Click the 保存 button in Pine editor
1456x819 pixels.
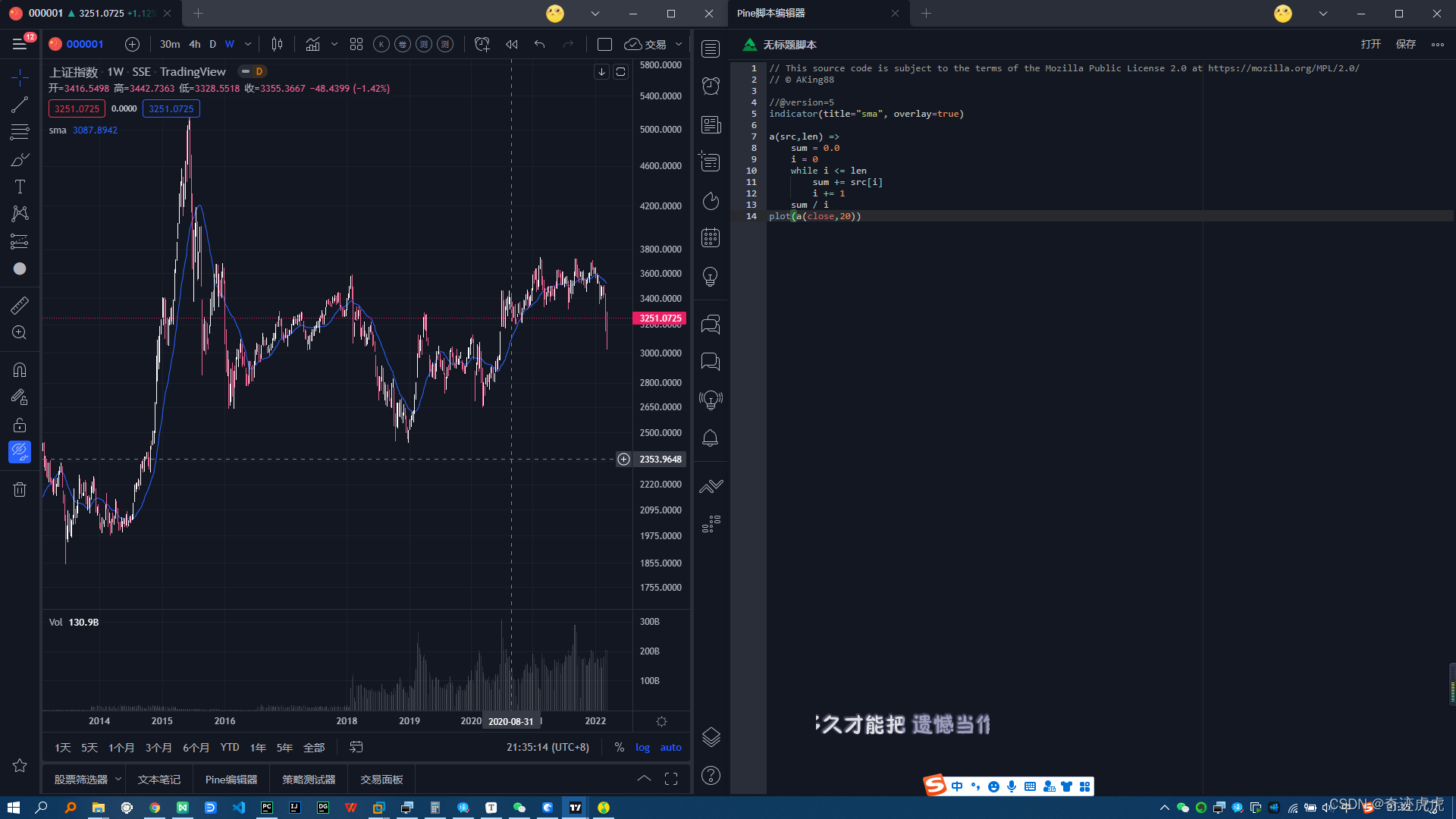1405,45
